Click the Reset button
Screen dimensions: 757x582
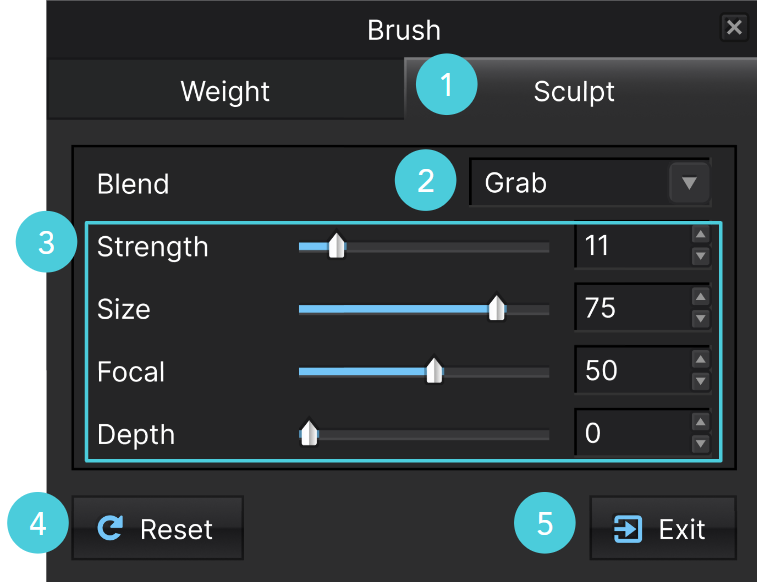coord(157,528)
